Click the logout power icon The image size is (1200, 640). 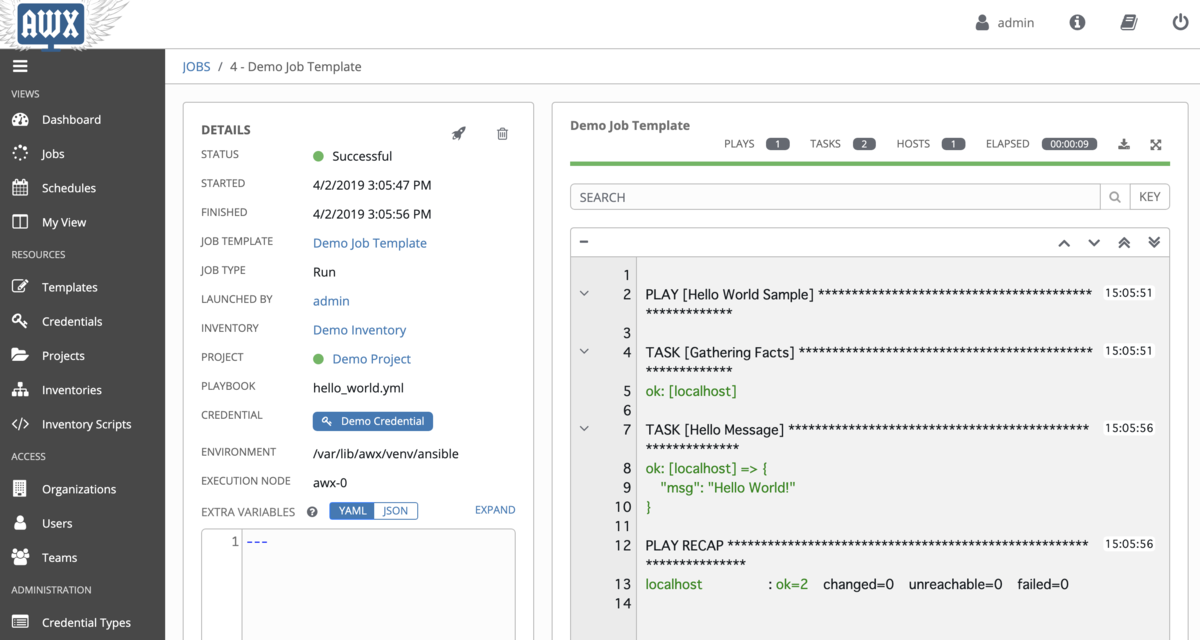click(x=1180, y=22)
